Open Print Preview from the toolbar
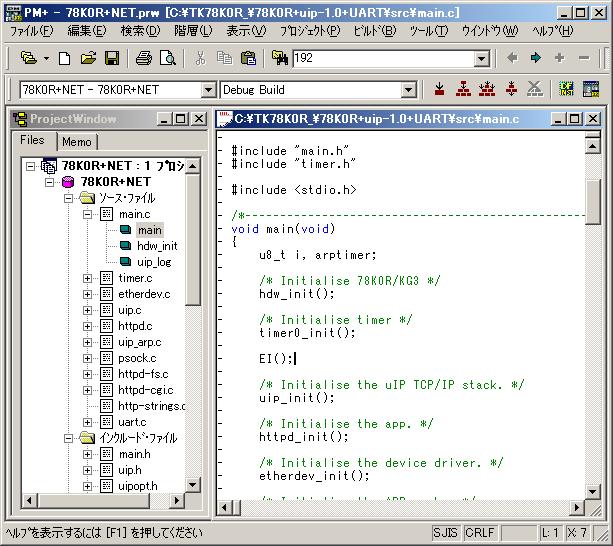Viewport: 613px width, 546px height. [x=167, y=58]
